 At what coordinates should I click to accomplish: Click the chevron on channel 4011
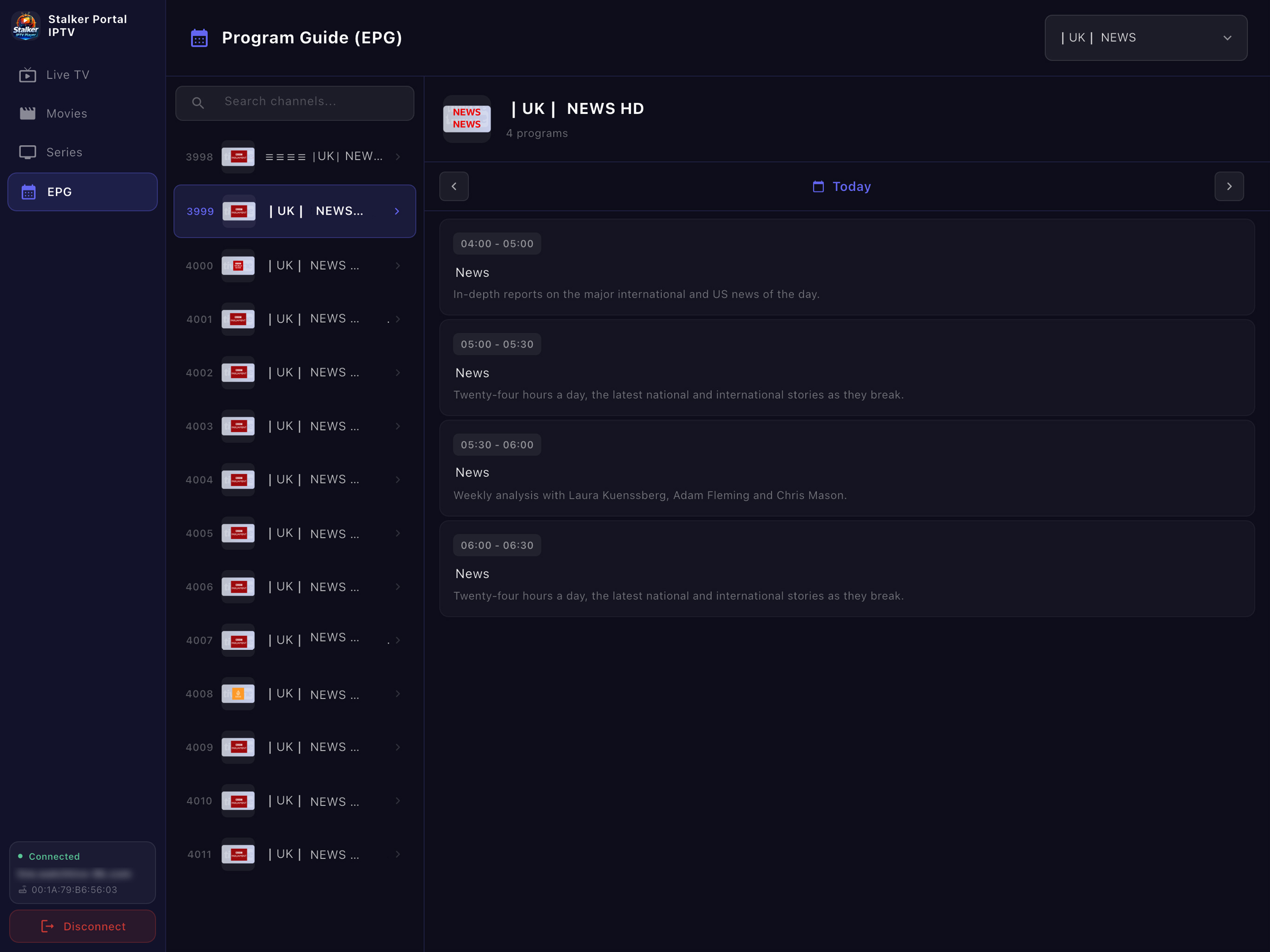point(398,854)
